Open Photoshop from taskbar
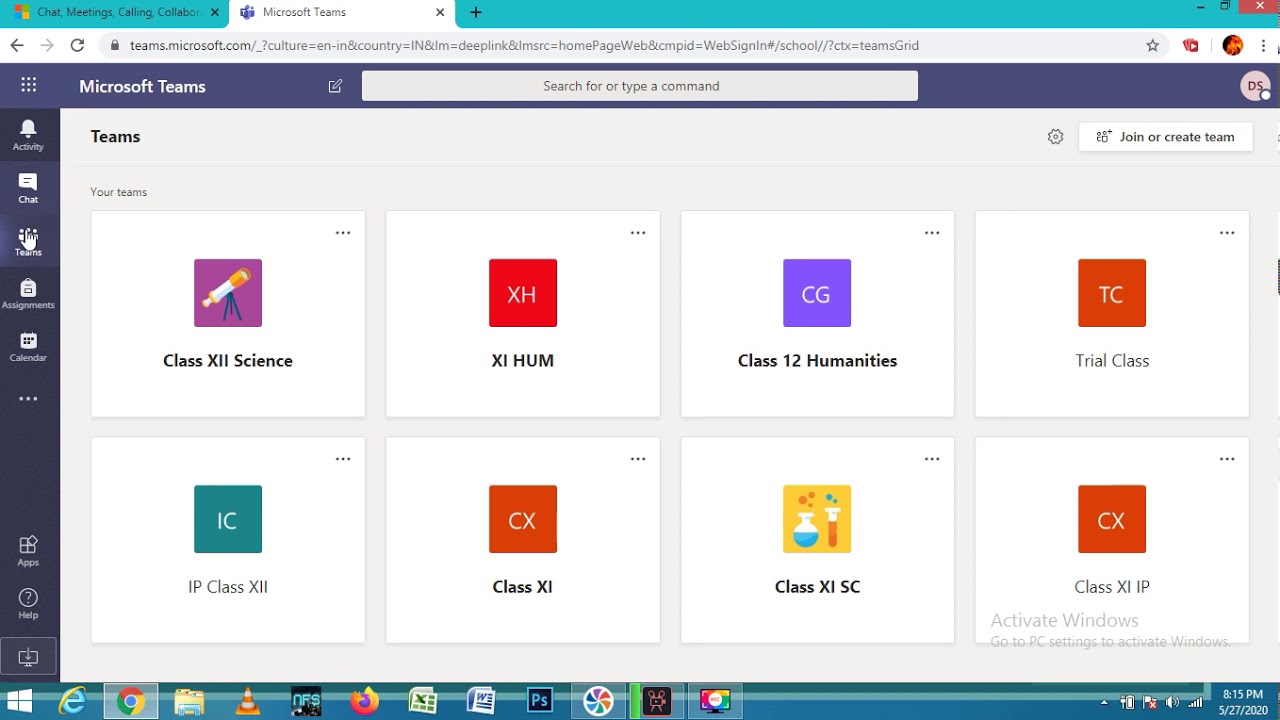This screenshot has width=1280, height=720. pos(540,702)
